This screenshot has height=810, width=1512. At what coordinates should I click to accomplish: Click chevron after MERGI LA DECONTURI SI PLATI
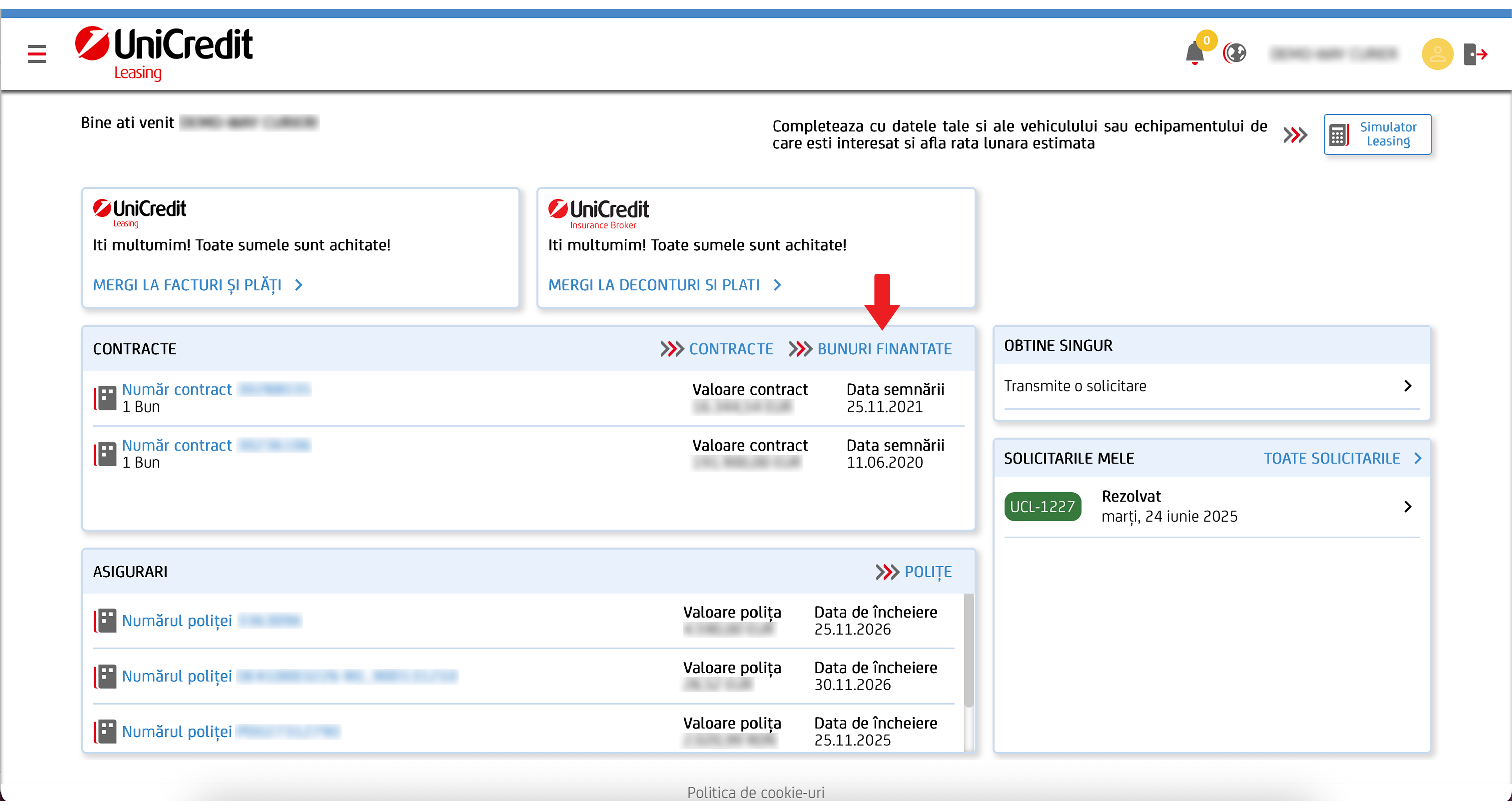pyautogui.click(x=777, y=285)
